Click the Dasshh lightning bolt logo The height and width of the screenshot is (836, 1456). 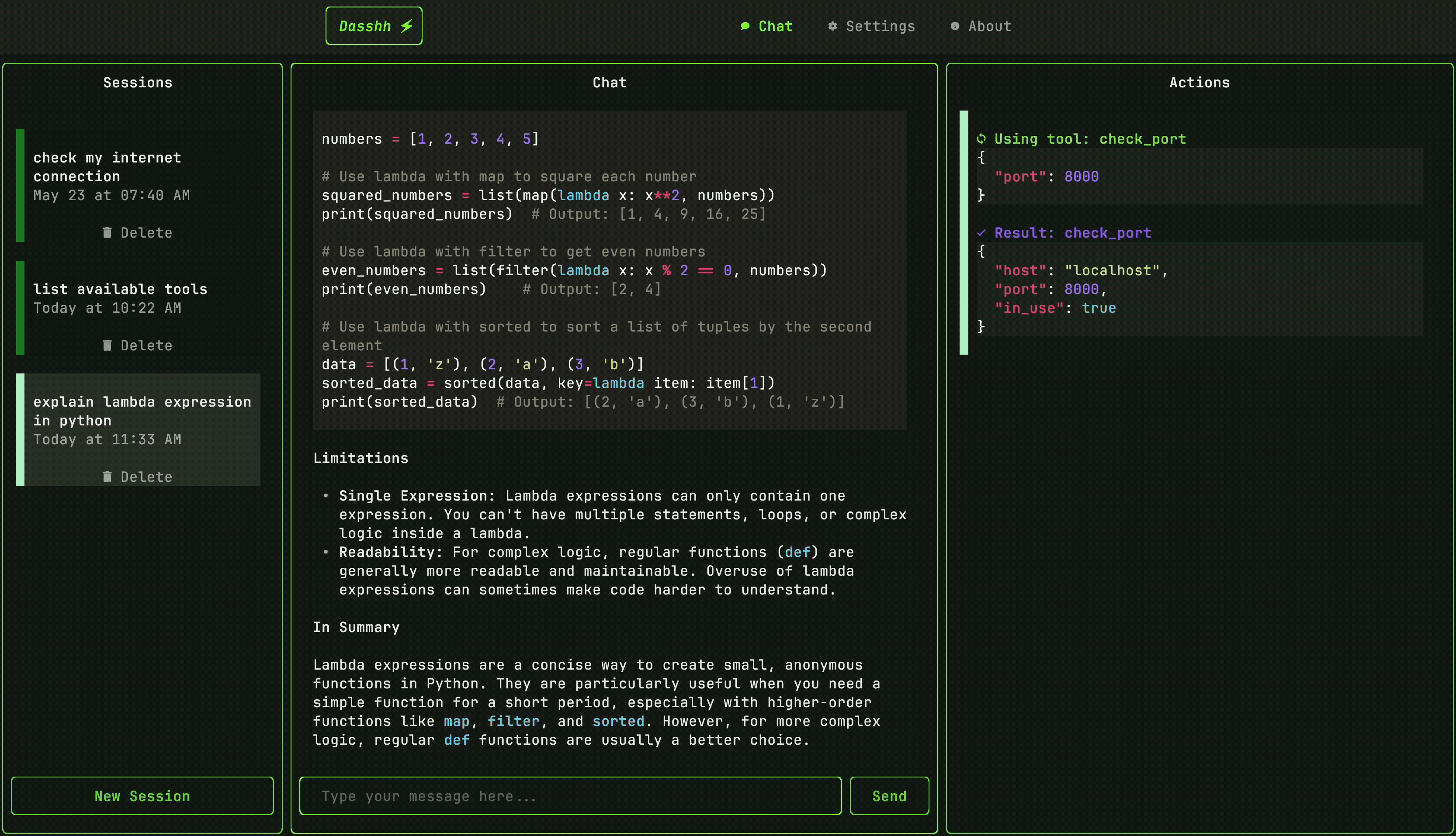374,26
